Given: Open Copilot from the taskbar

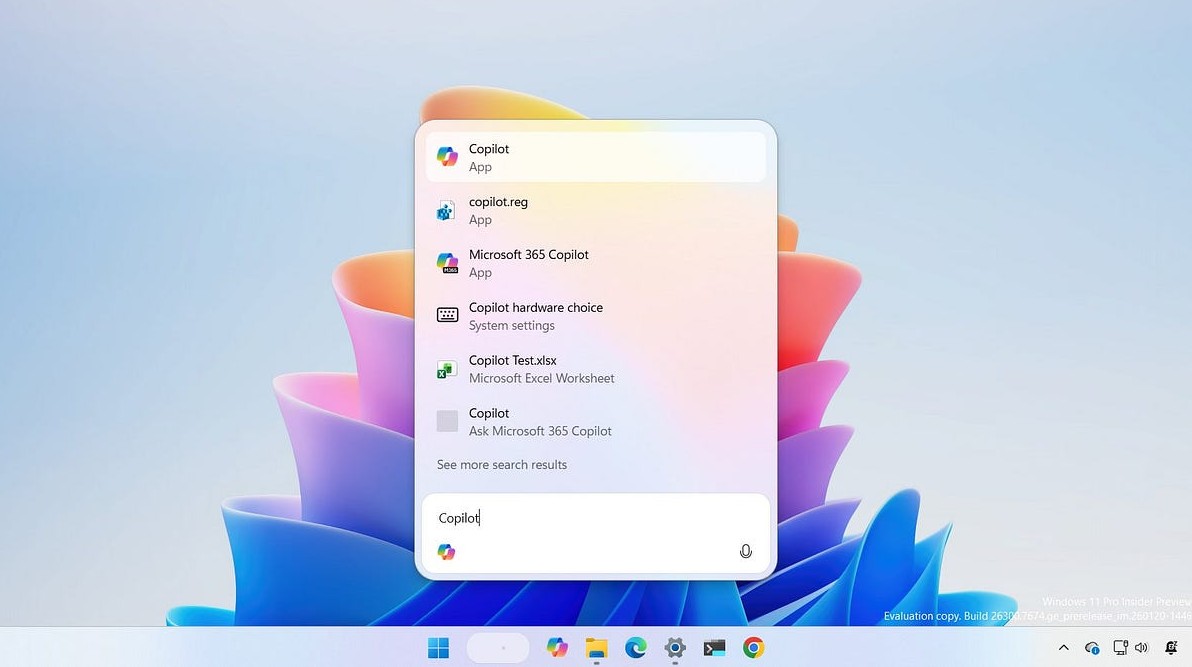Looking at the screenshot, I should [x=557, y=648].
